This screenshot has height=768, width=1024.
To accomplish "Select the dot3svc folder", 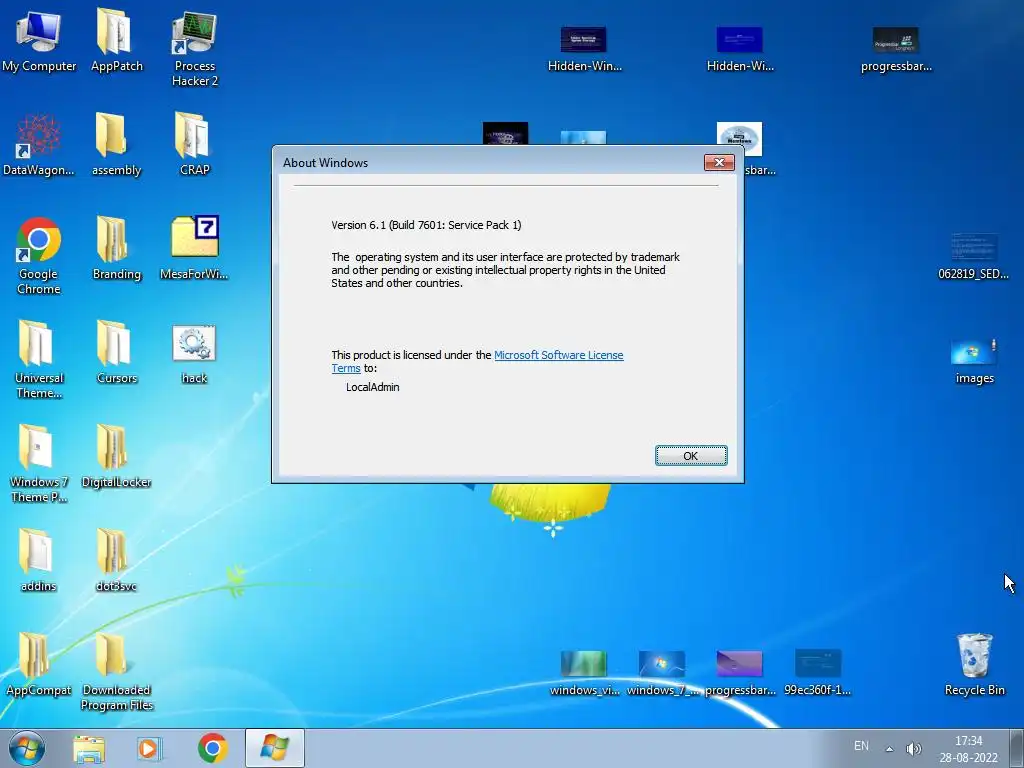I will [x=116, y=560].
